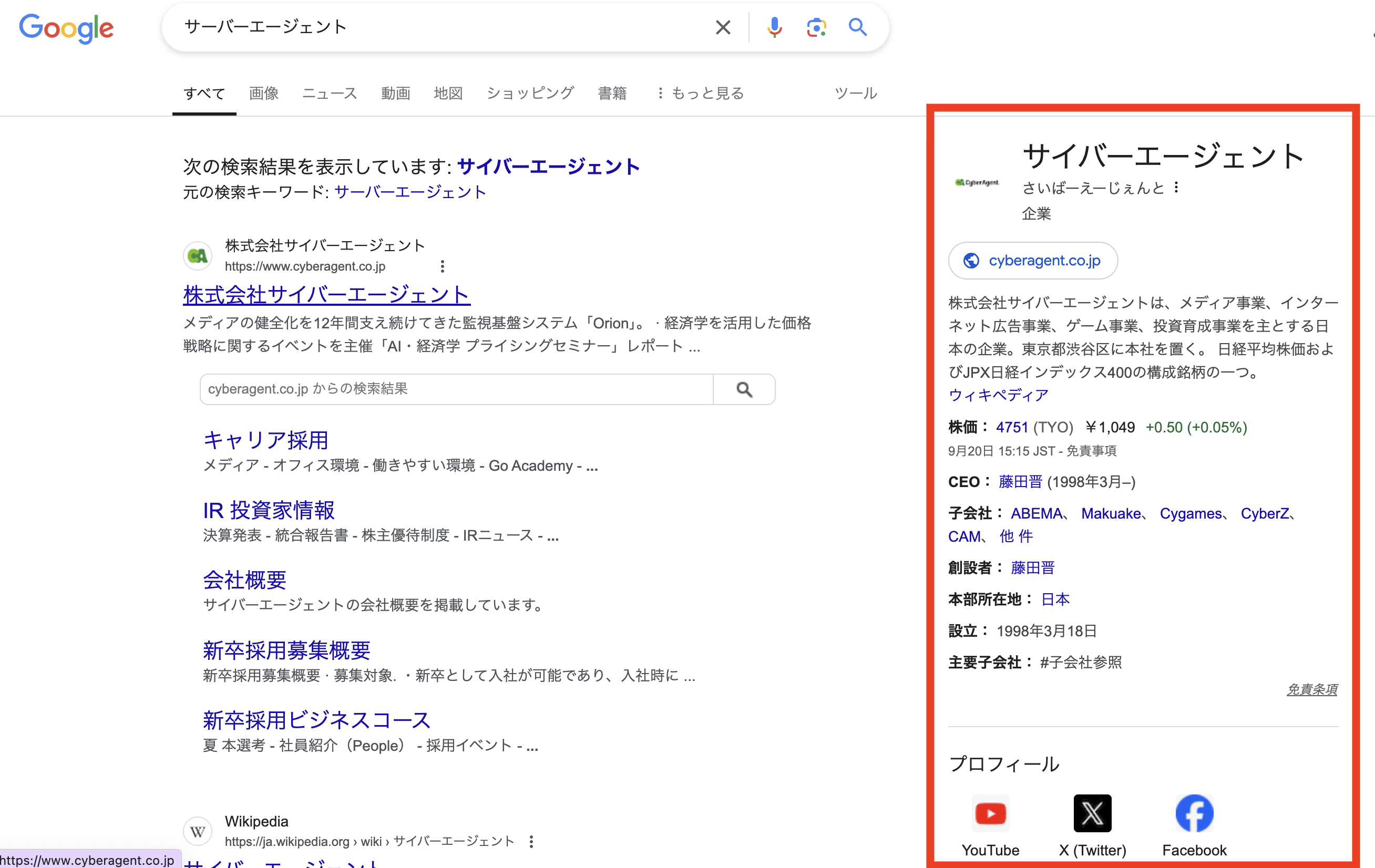Open YouTube profile icon

pyautogui.click(x=991, y=813)
